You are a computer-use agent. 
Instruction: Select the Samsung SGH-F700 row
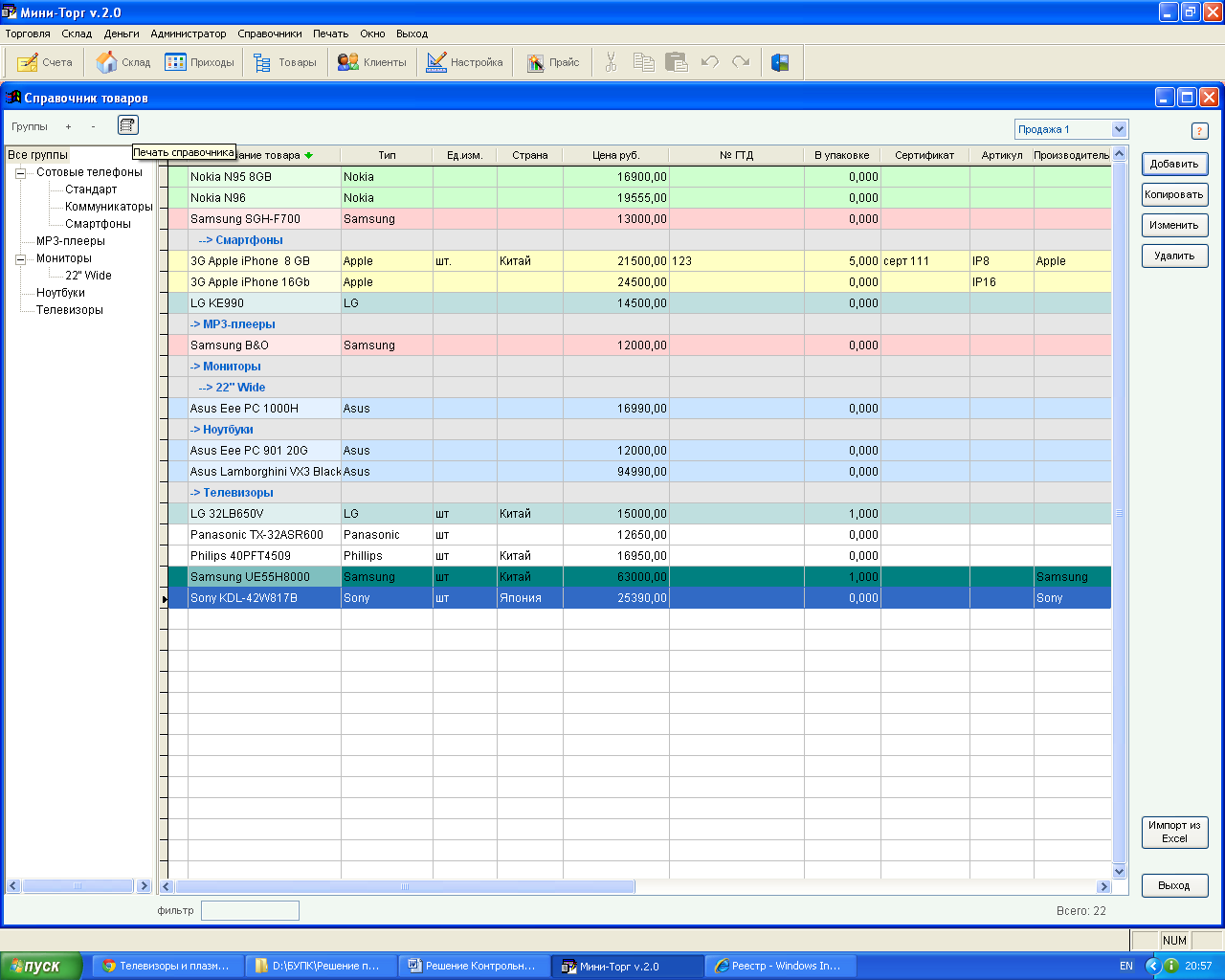639,219
